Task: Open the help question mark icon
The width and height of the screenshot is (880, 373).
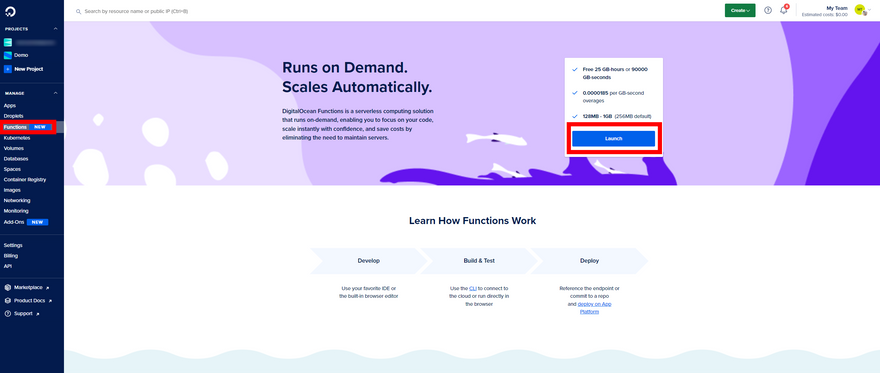Action: coord(768,10)
